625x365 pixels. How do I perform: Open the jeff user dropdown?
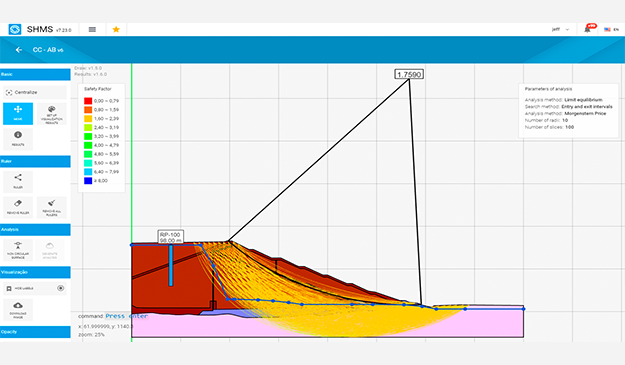560,29
